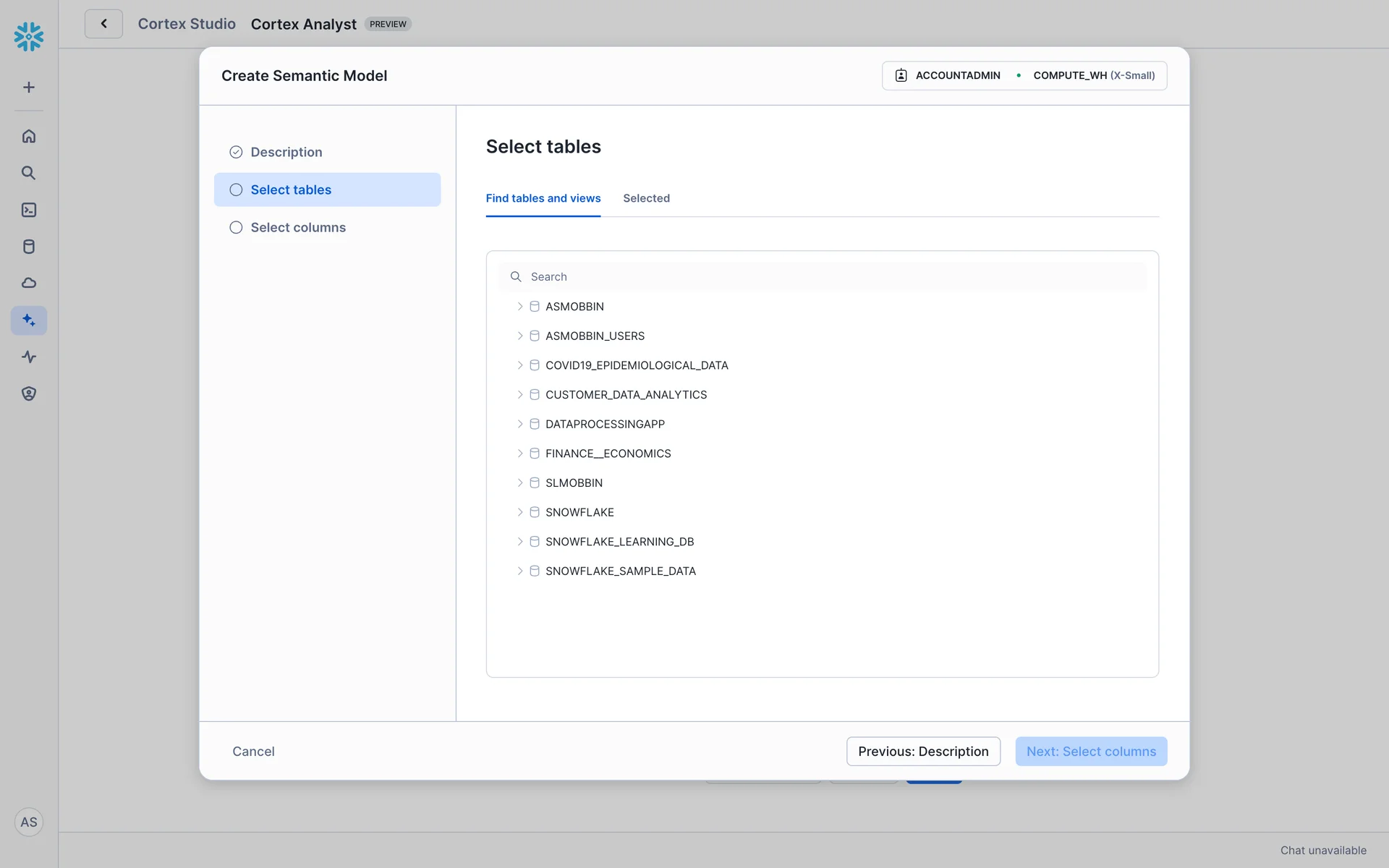The image size is (1389, 868).
Task: Open the AI & ML sparkle icon
Action: pos(29,320)
